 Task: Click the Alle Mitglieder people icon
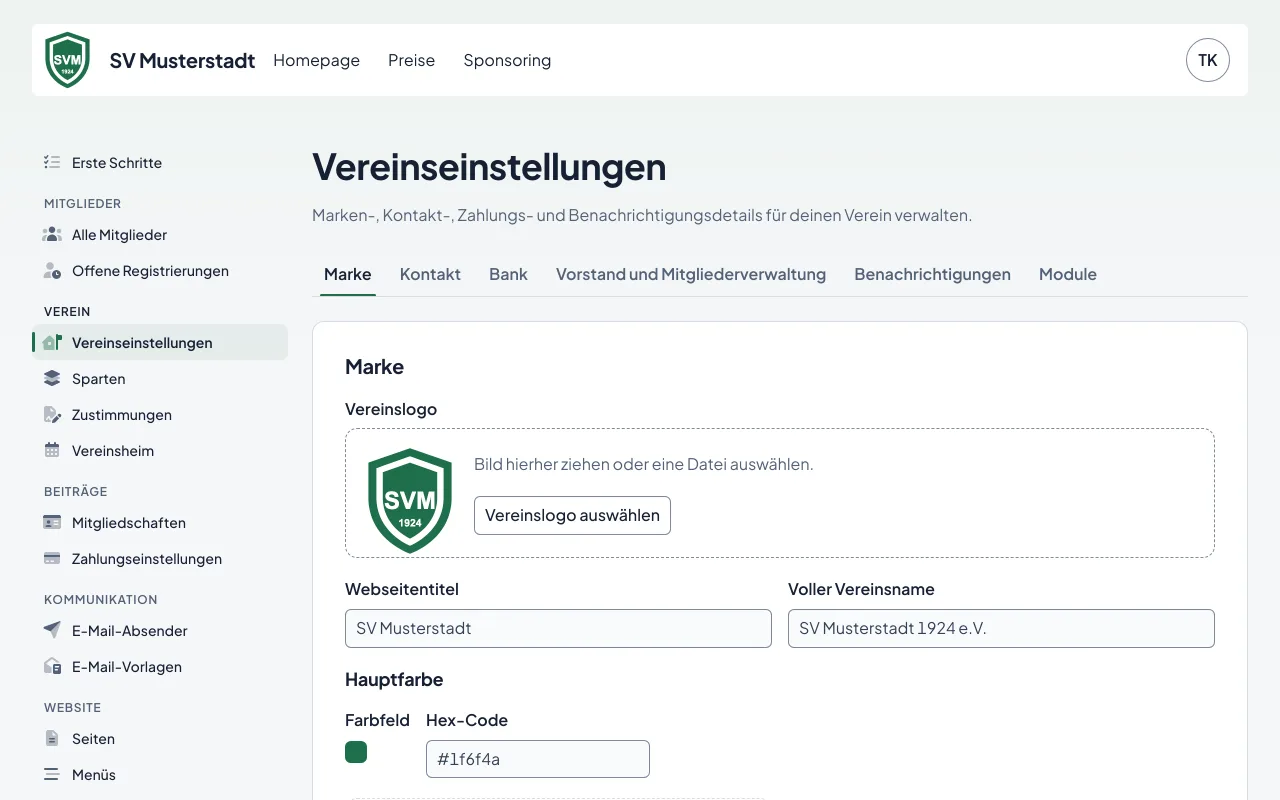tap(52, 234)
